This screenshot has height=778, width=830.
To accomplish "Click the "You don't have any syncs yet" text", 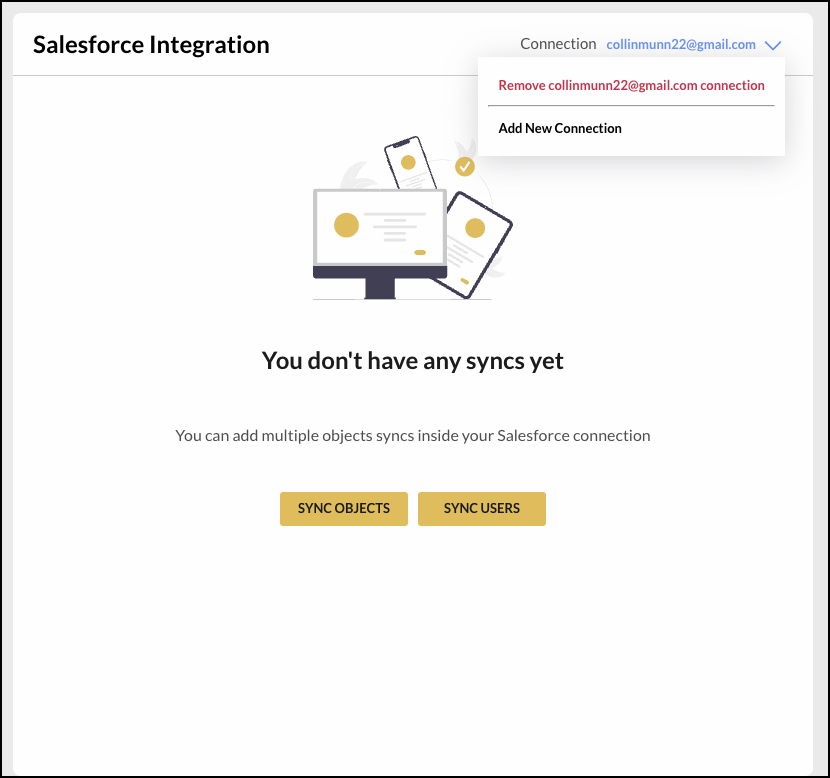I will 412,361.
